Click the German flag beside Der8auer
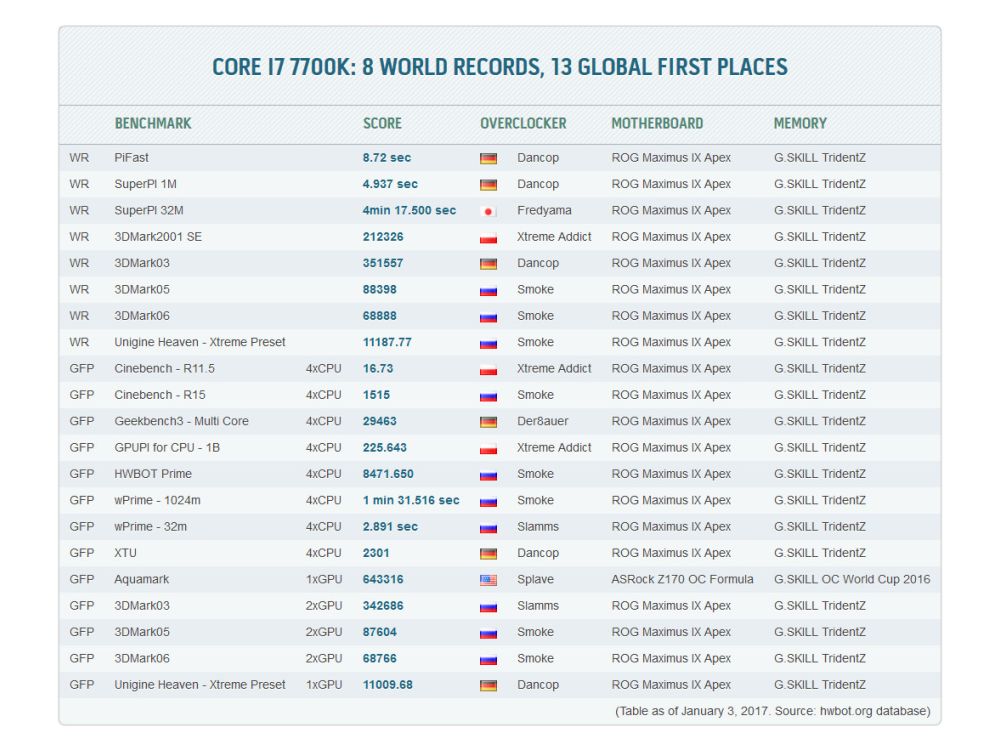 coord(488,422)
